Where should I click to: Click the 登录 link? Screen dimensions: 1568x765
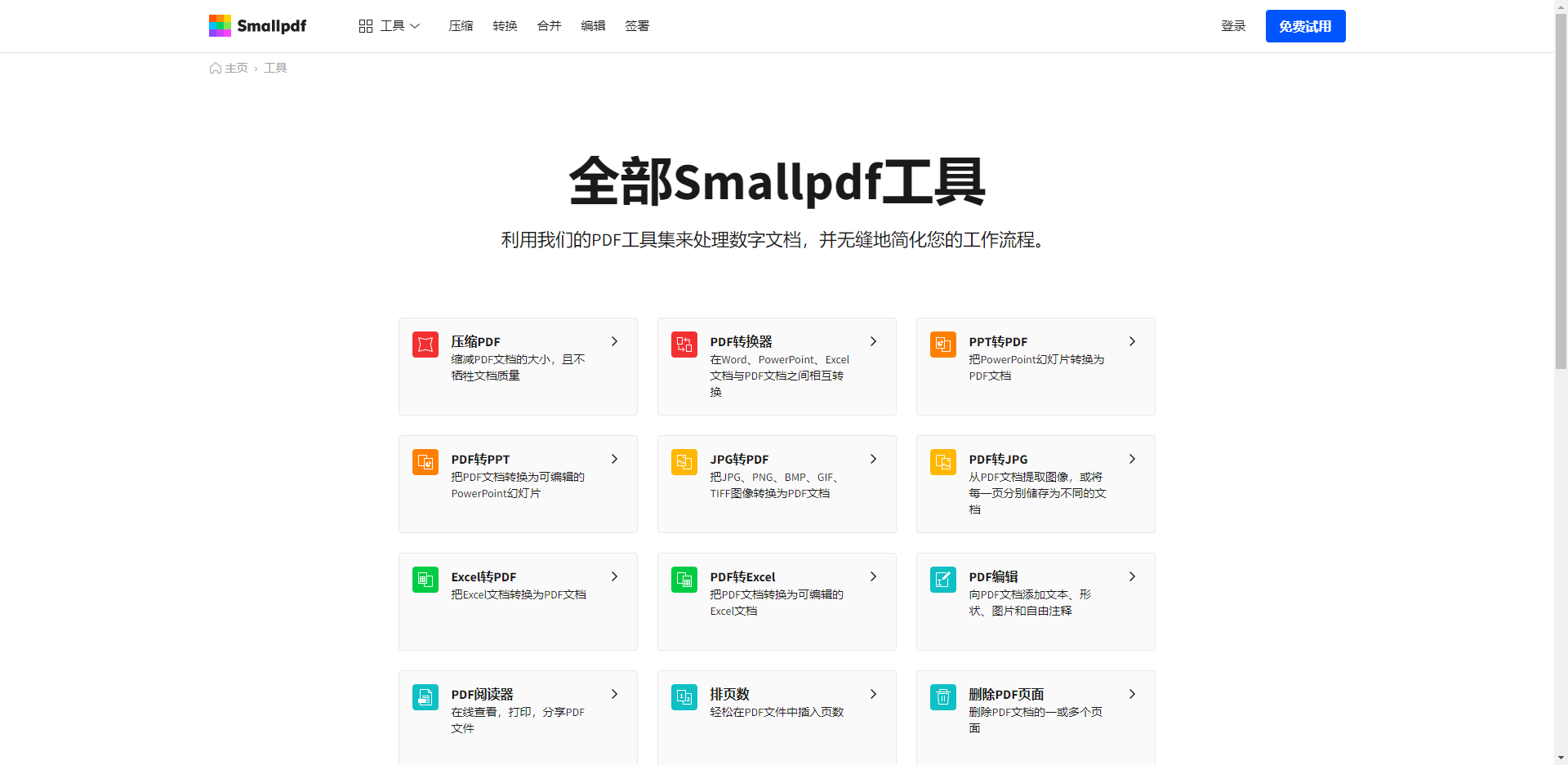pos(1233,25)
